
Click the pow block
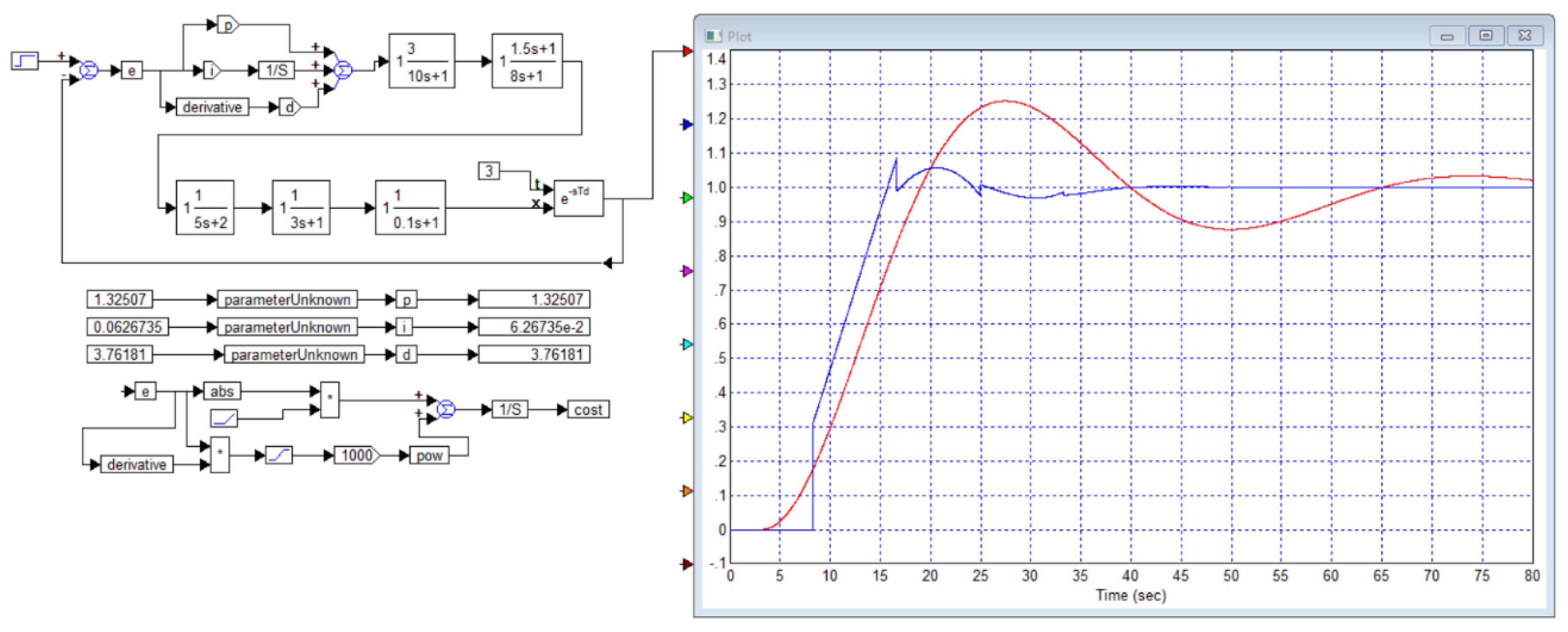click(x=430, y=455)
